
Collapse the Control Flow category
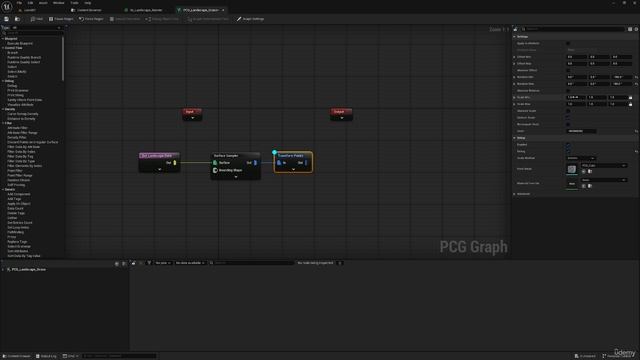pyautogui.click(x=3, y=48)
